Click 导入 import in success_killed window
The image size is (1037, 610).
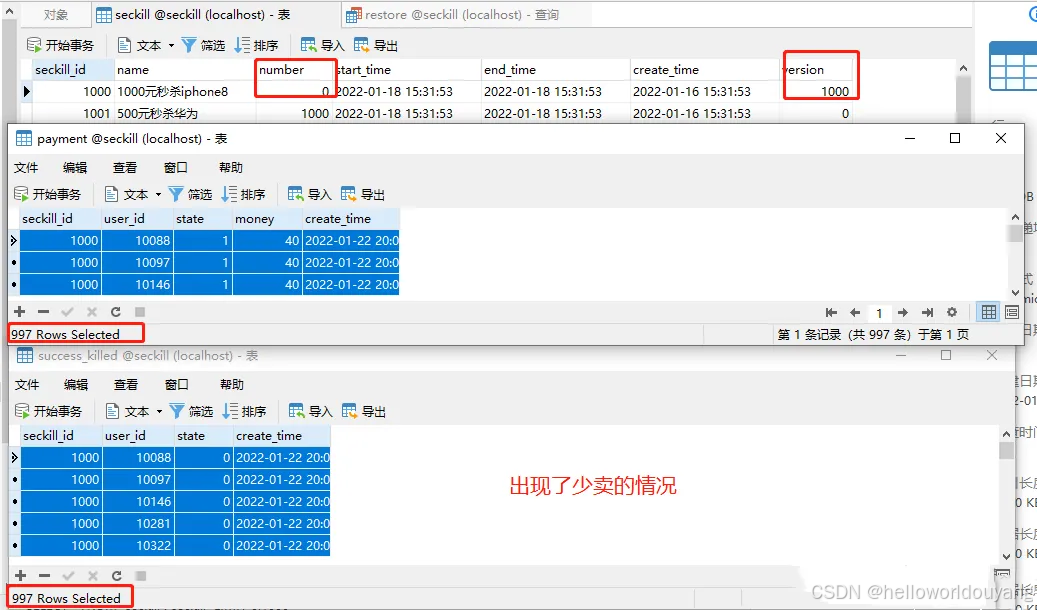[x=311, y=411]
